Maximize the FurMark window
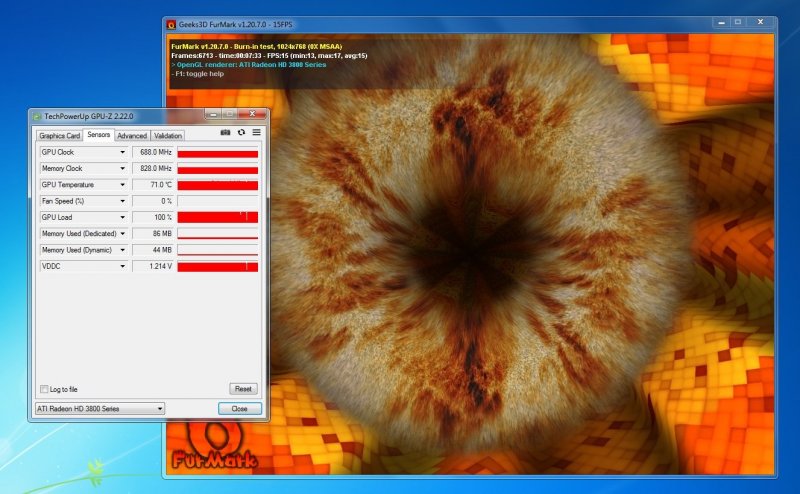 738,21
